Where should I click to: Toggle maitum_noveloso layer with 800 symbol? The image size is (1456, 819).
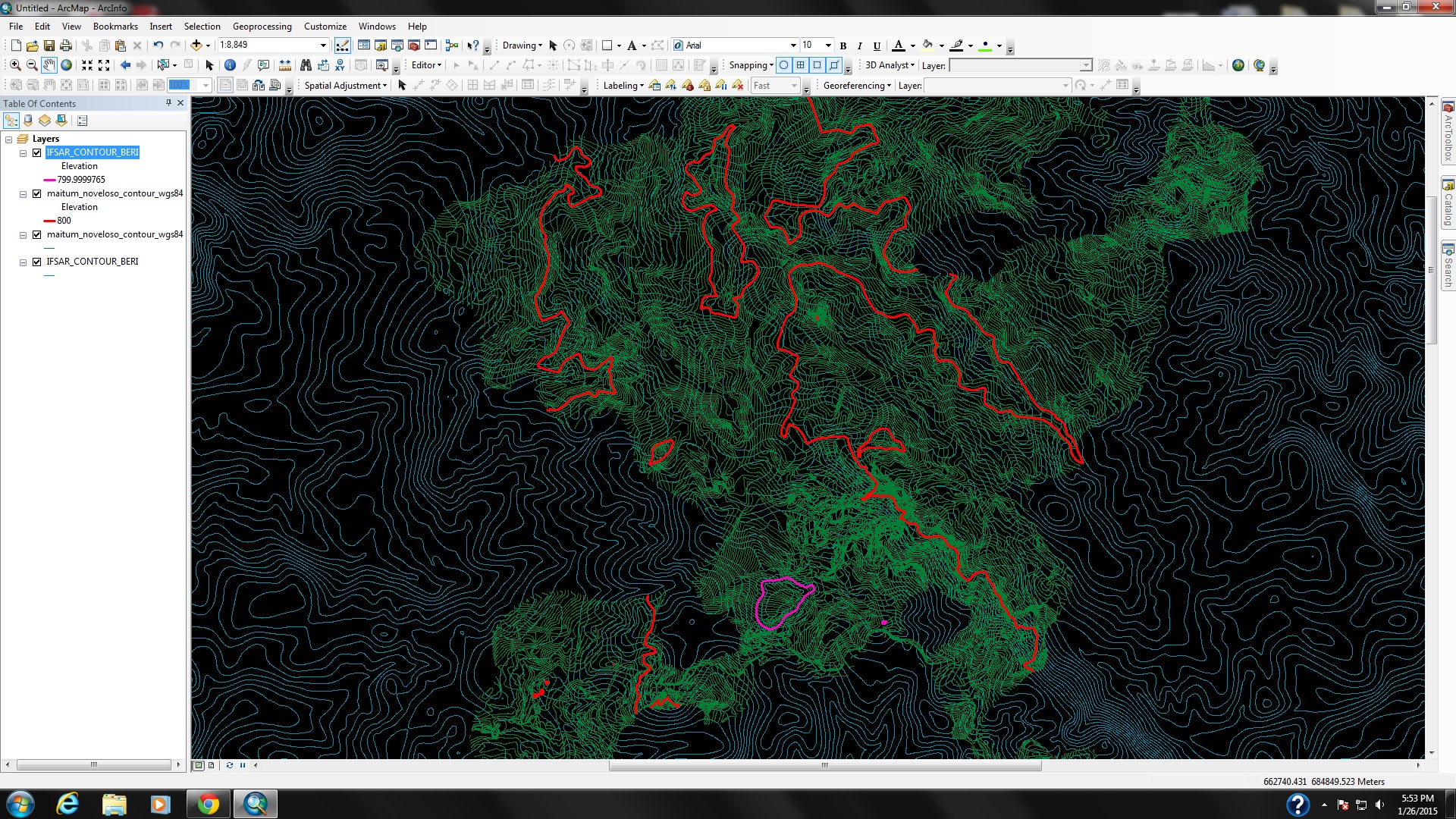click(x=36, y=193)
